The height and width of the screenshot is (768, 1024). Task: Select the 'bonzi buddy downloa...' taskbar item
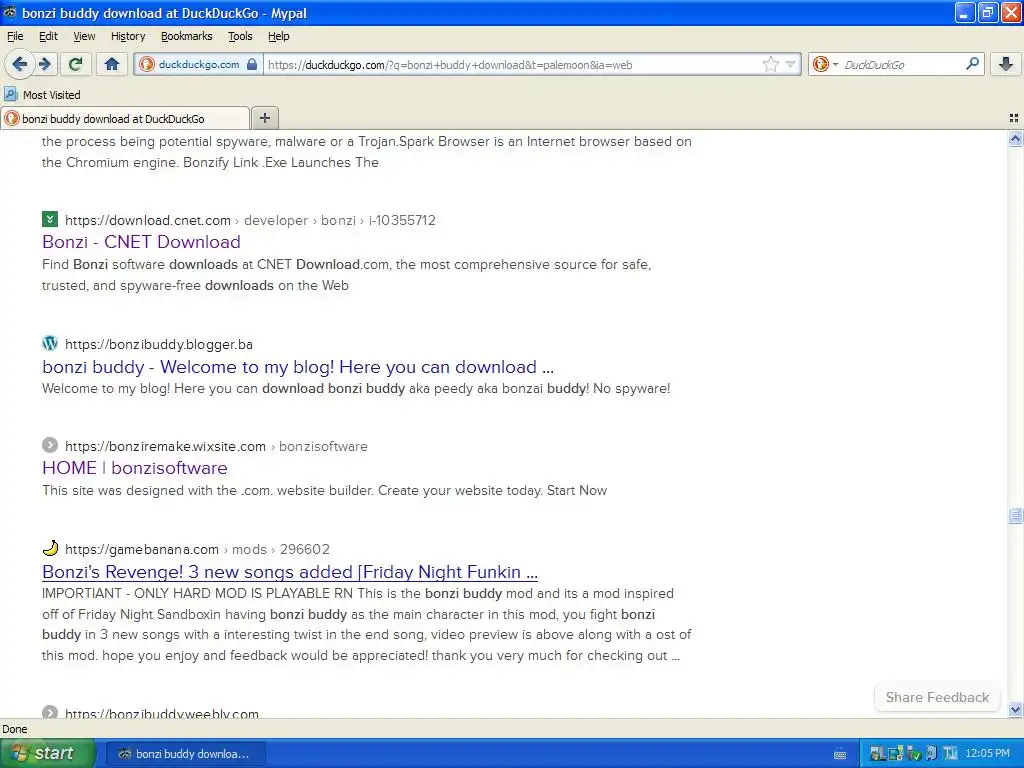click(184, 754)
